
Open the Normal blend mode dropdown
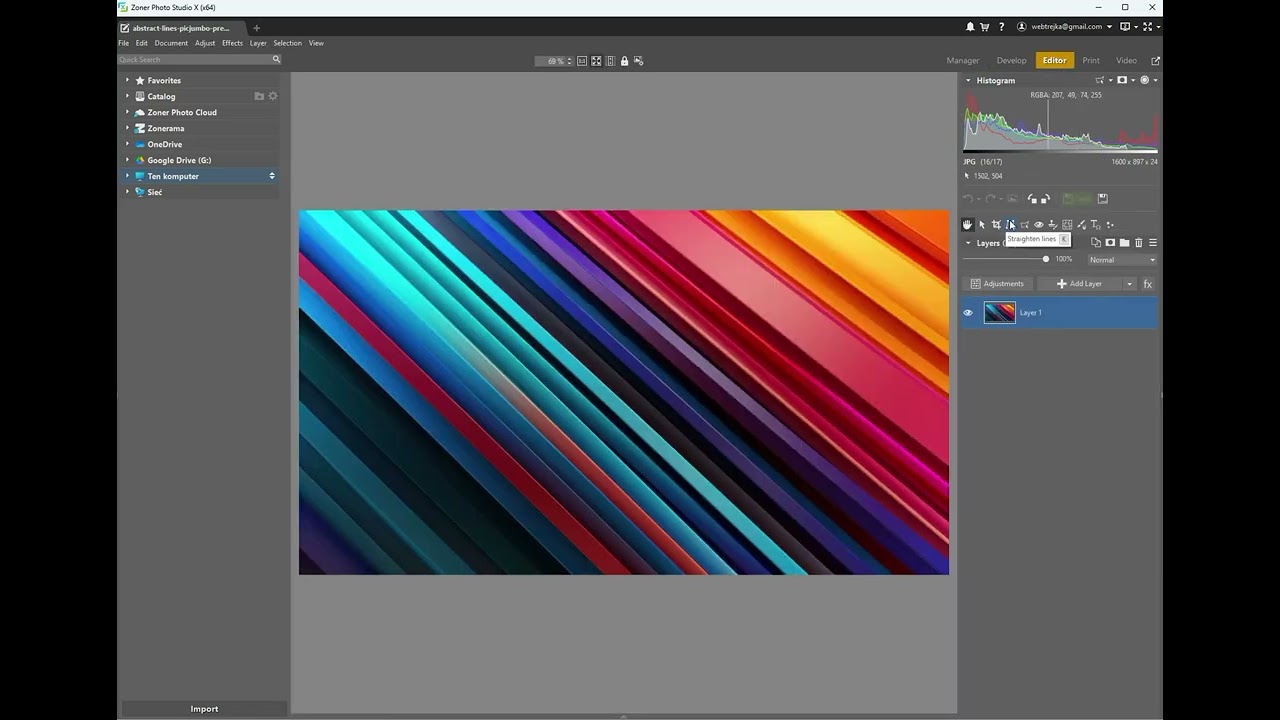1122,260
